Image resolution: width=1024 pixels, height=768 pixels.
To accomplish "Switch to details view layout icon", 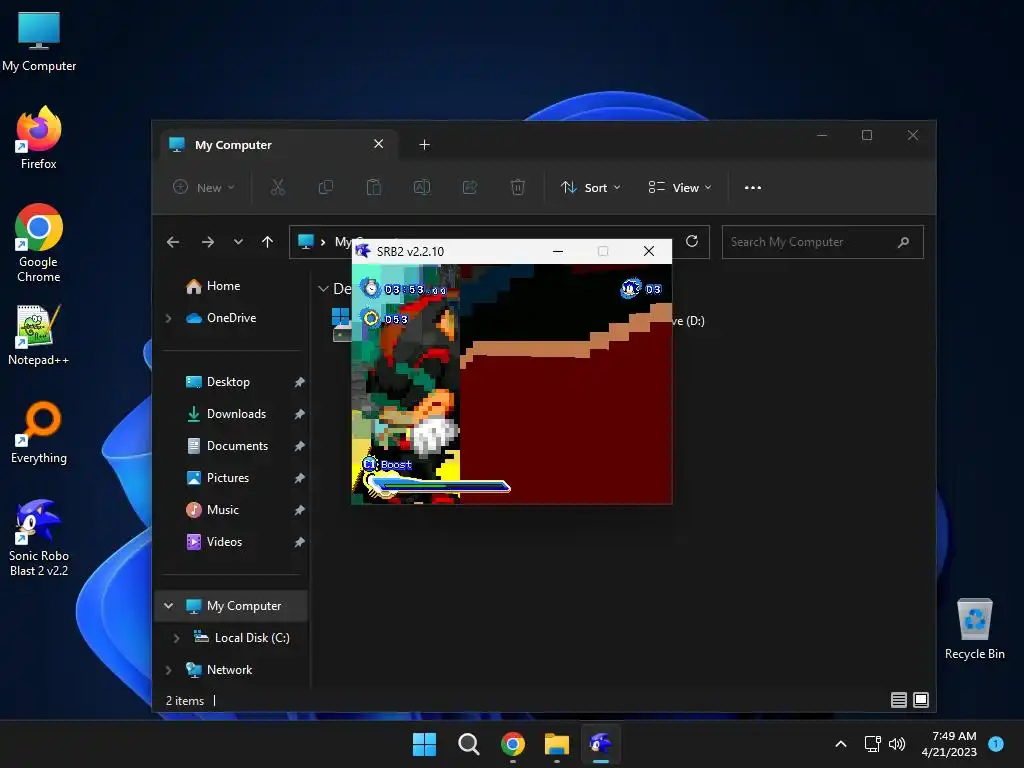I will (x=899, y=700).
